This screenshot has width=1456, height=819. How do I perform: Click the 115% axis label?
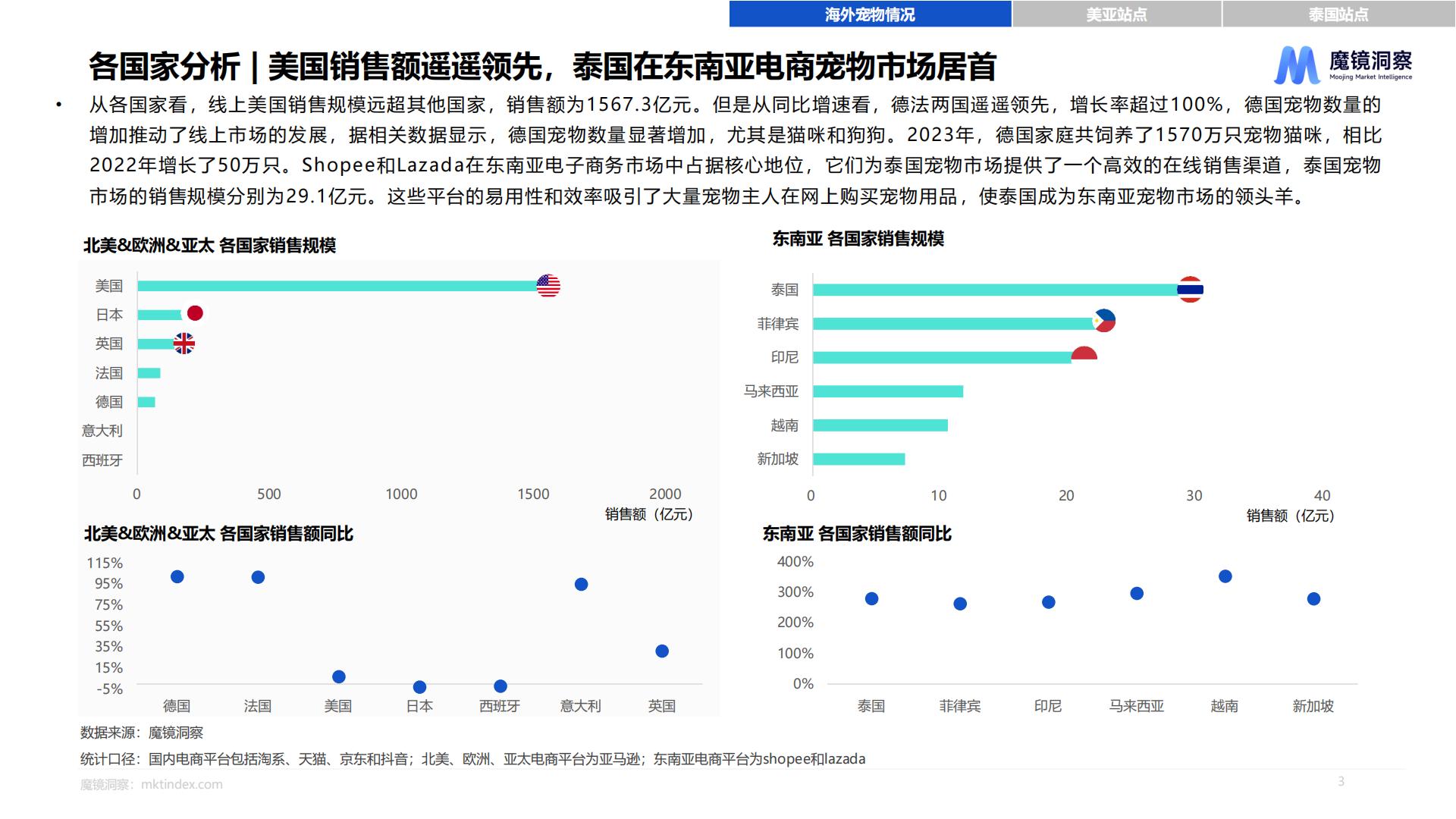(x=105, y=563)
